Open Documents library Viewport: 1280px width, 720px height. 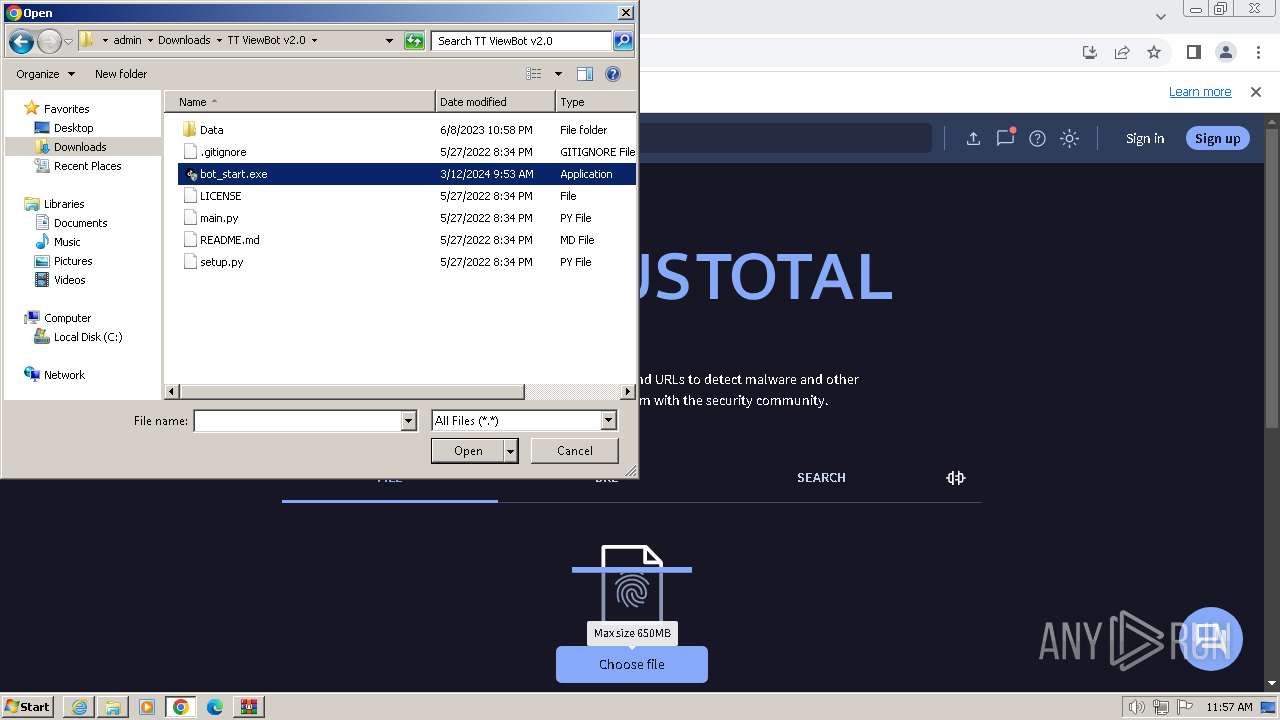80,223
